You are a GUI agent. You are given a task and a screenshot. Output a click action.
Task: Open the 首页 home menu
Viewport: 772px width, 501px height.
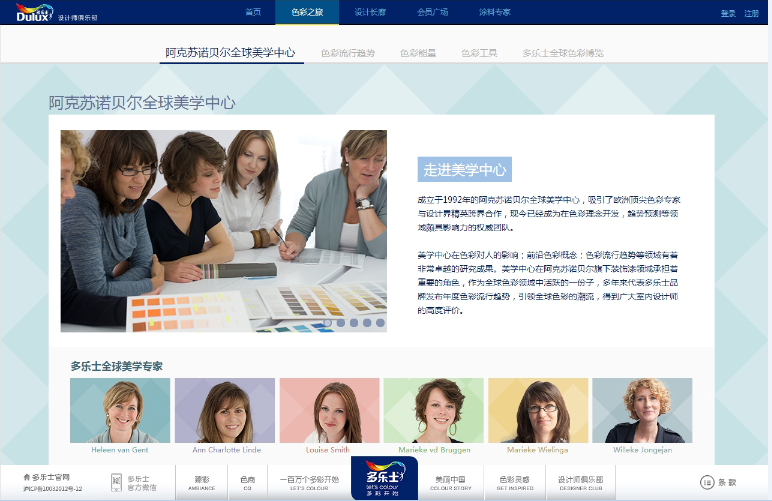[x=253, y=12]
